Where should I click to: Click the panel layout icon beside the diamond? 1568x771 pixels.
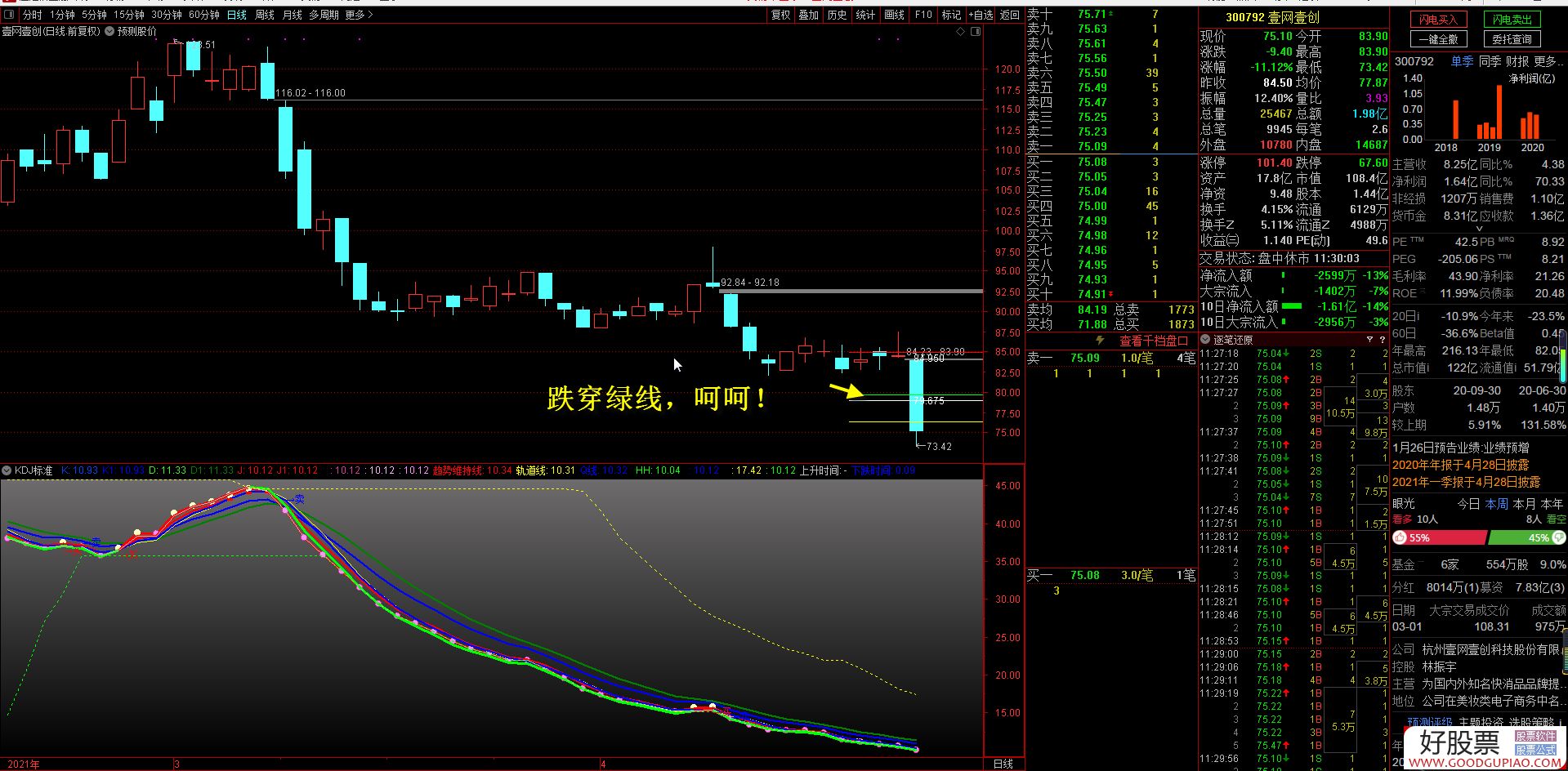click(976, 31)
